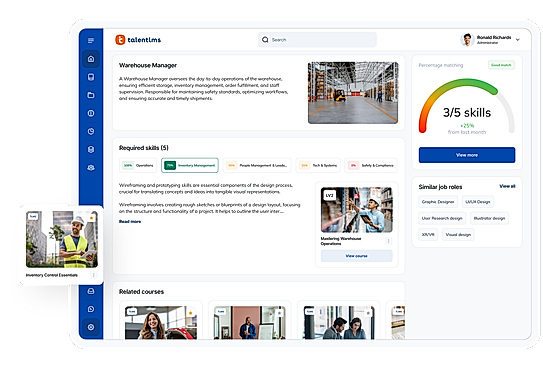Click the Similar job roles heading
This screenshot has height=368, width=543.
pos(440,187)
